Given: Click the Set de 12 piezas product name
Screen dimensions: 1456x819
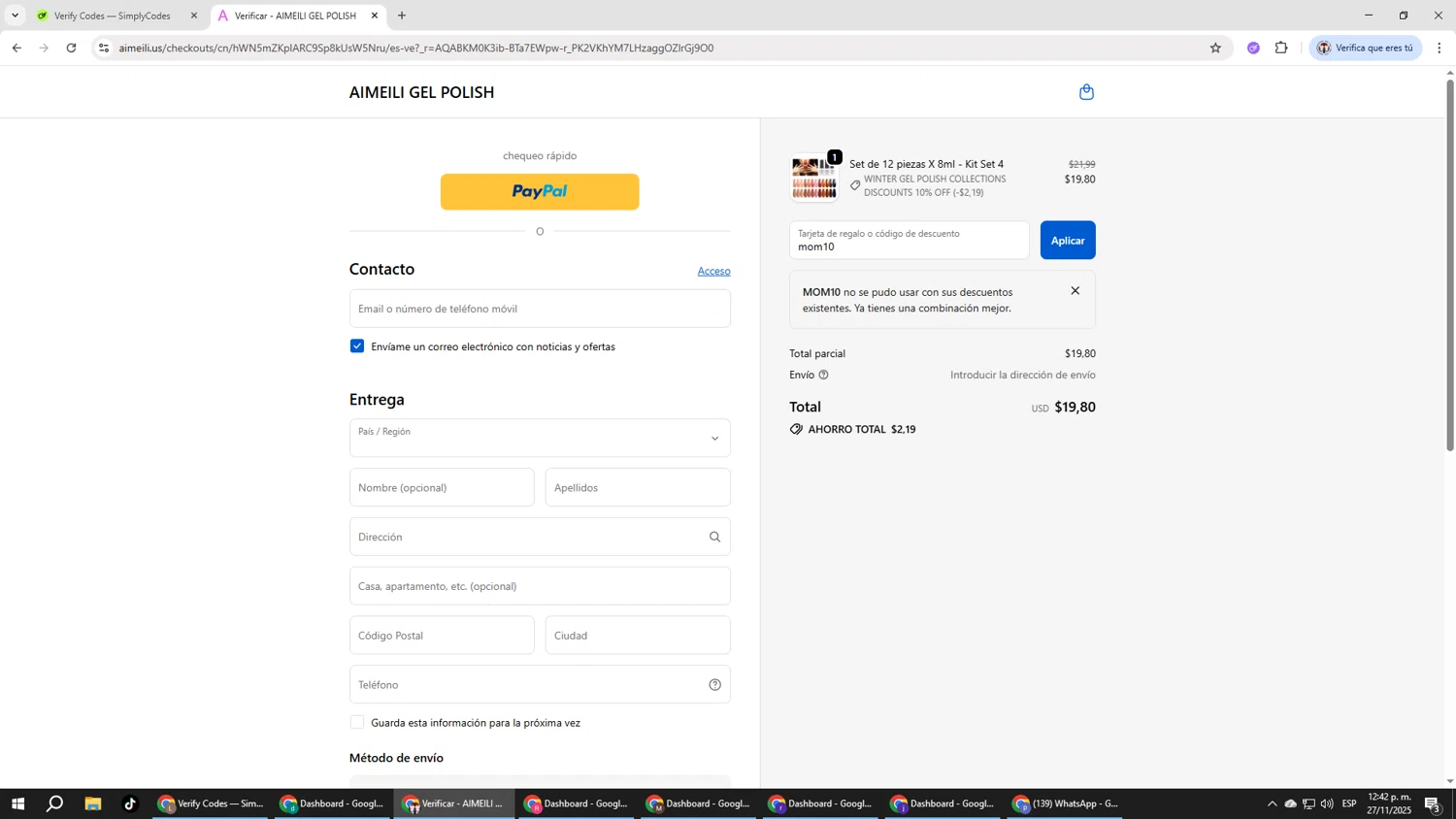Looking at the screenshot, I should [x=926, y=164].
